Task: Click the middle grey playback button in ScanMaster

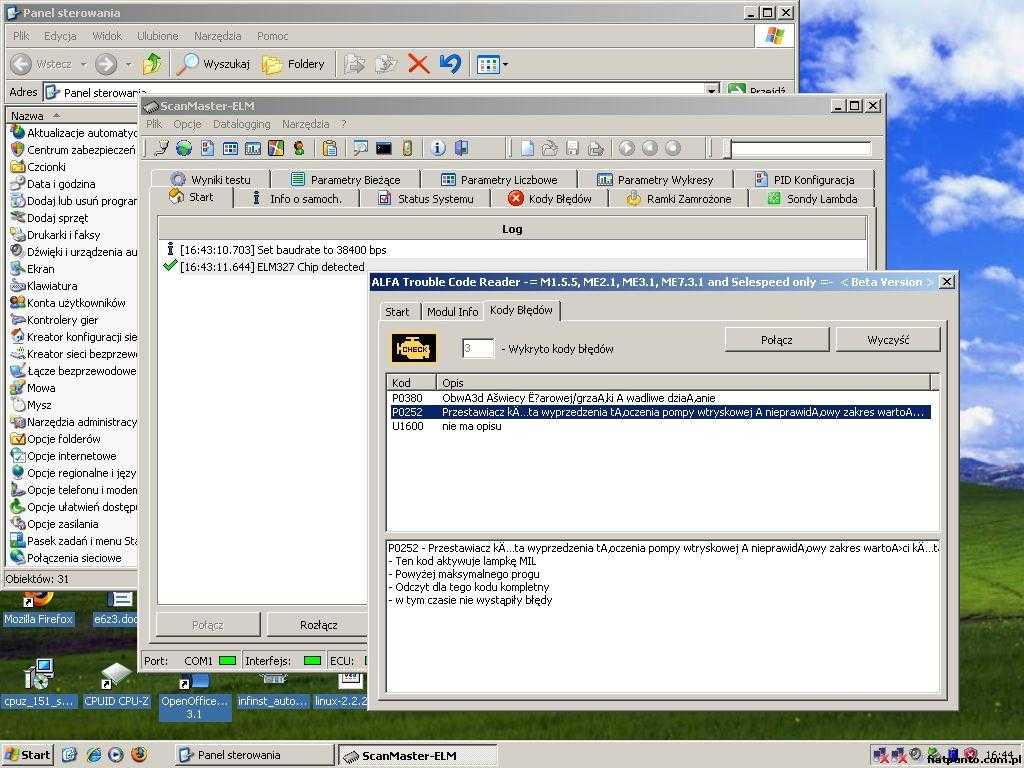Action: coord(650,148)
